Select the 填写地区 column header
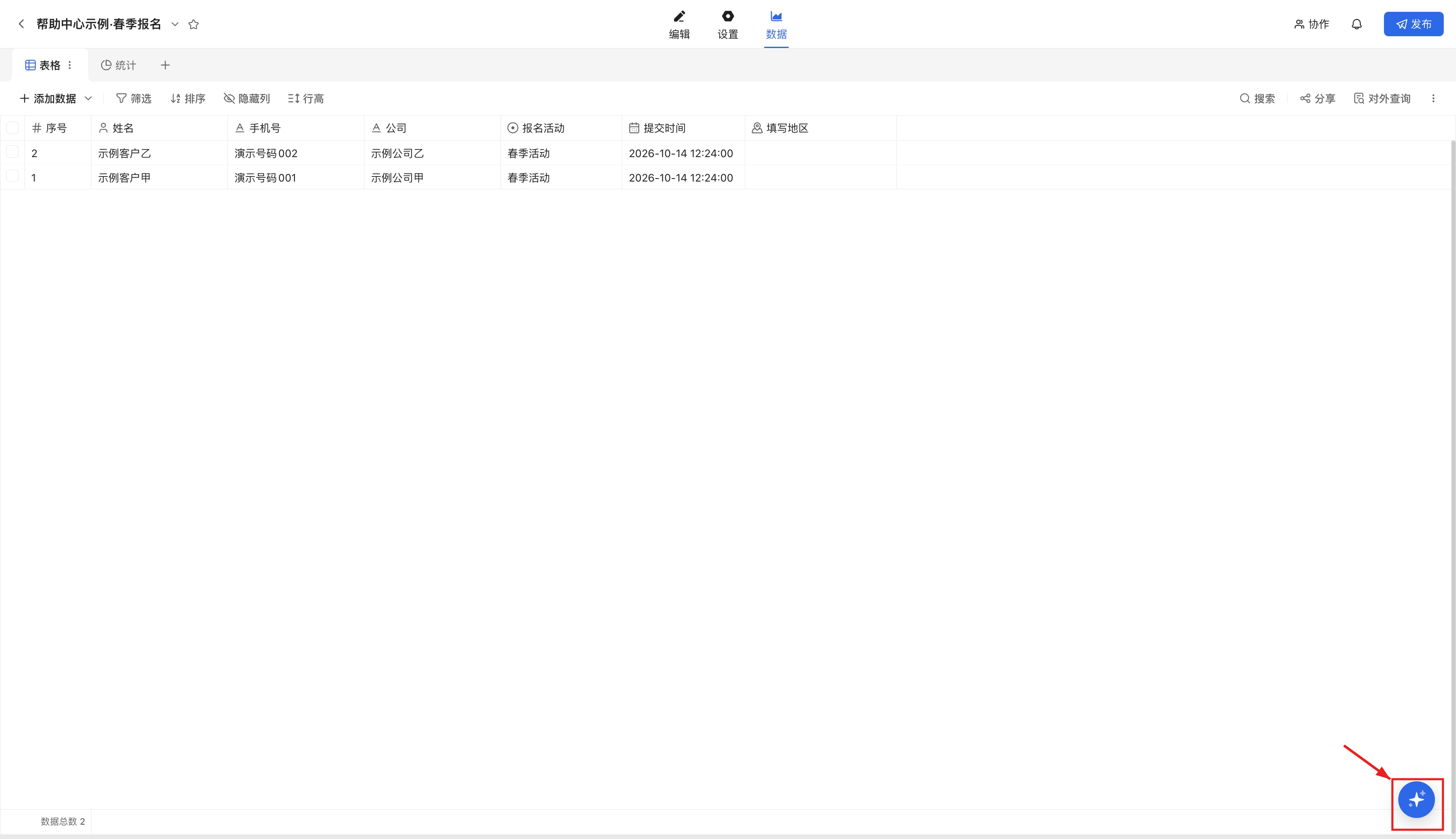 click(x=821, y=128)
